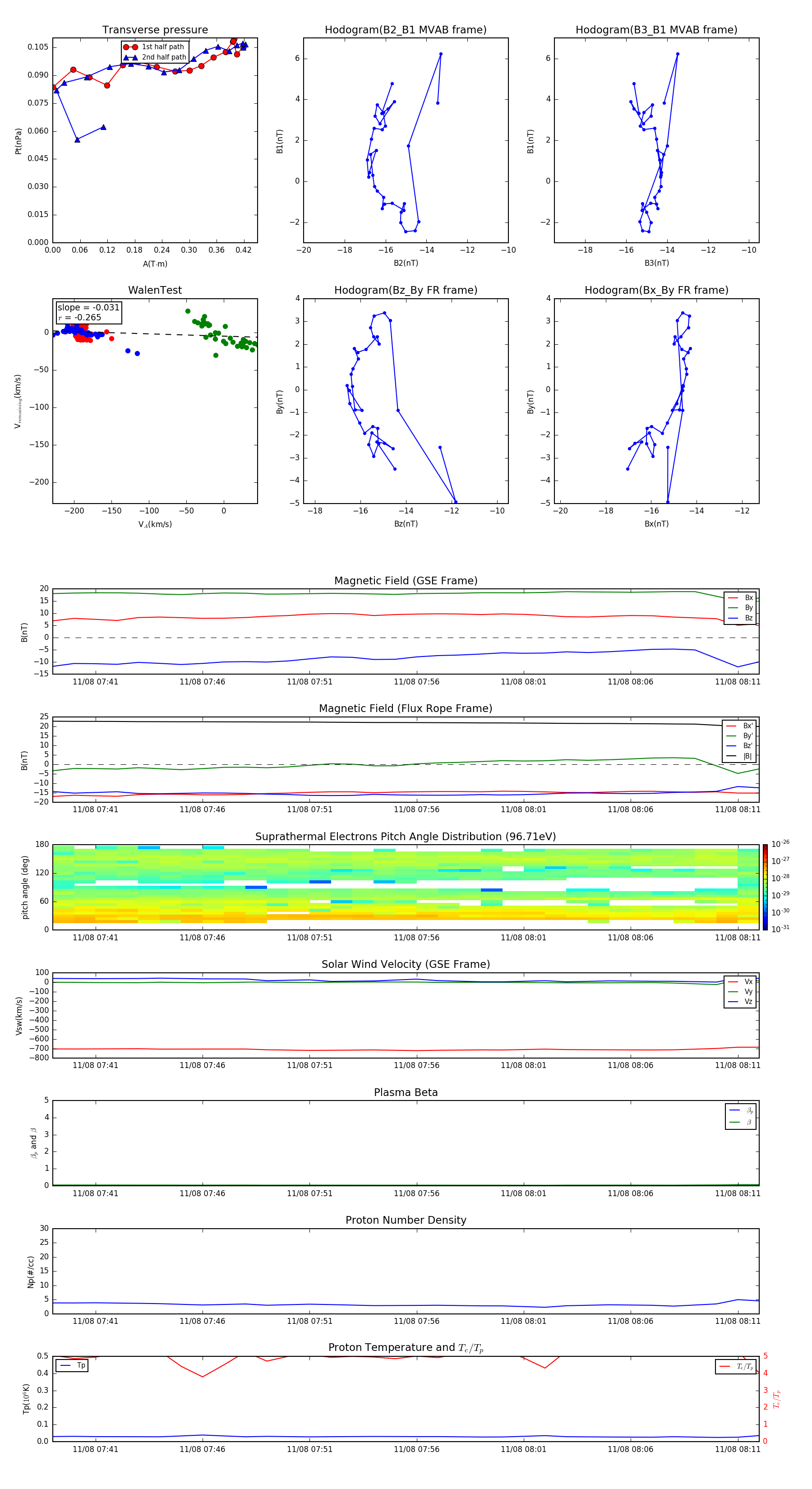Click the 'Transverse pressure' plot title

(x=155, y=30)
